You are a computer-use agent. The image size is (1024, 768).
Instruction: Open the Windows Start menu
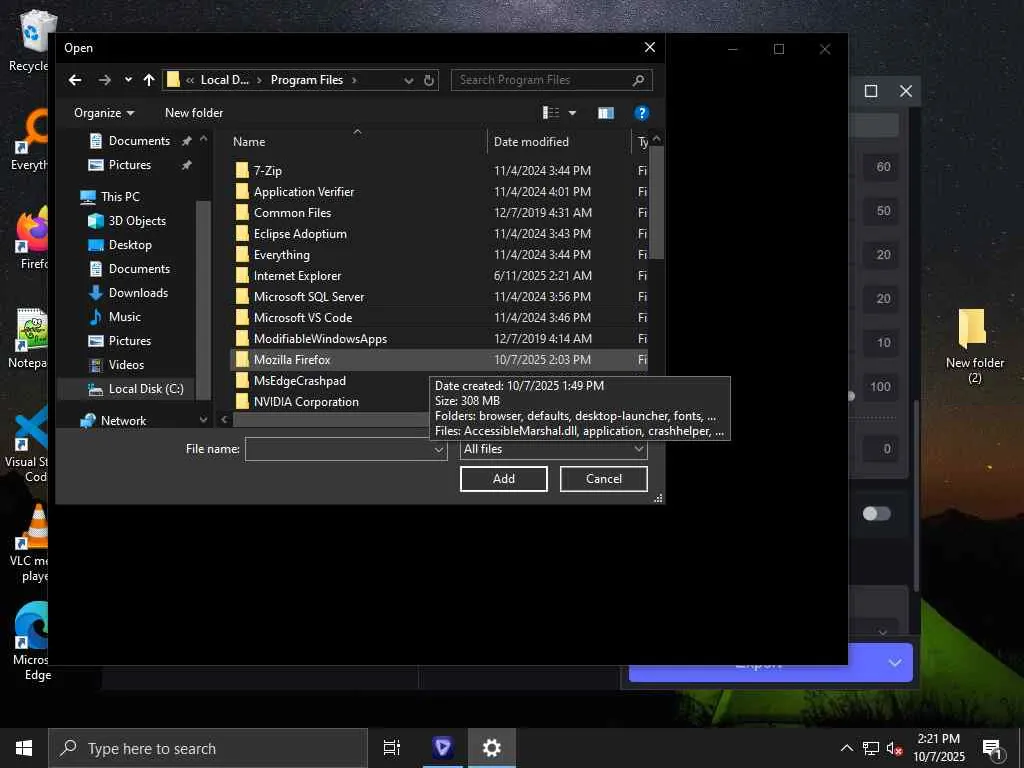(24, 748)
